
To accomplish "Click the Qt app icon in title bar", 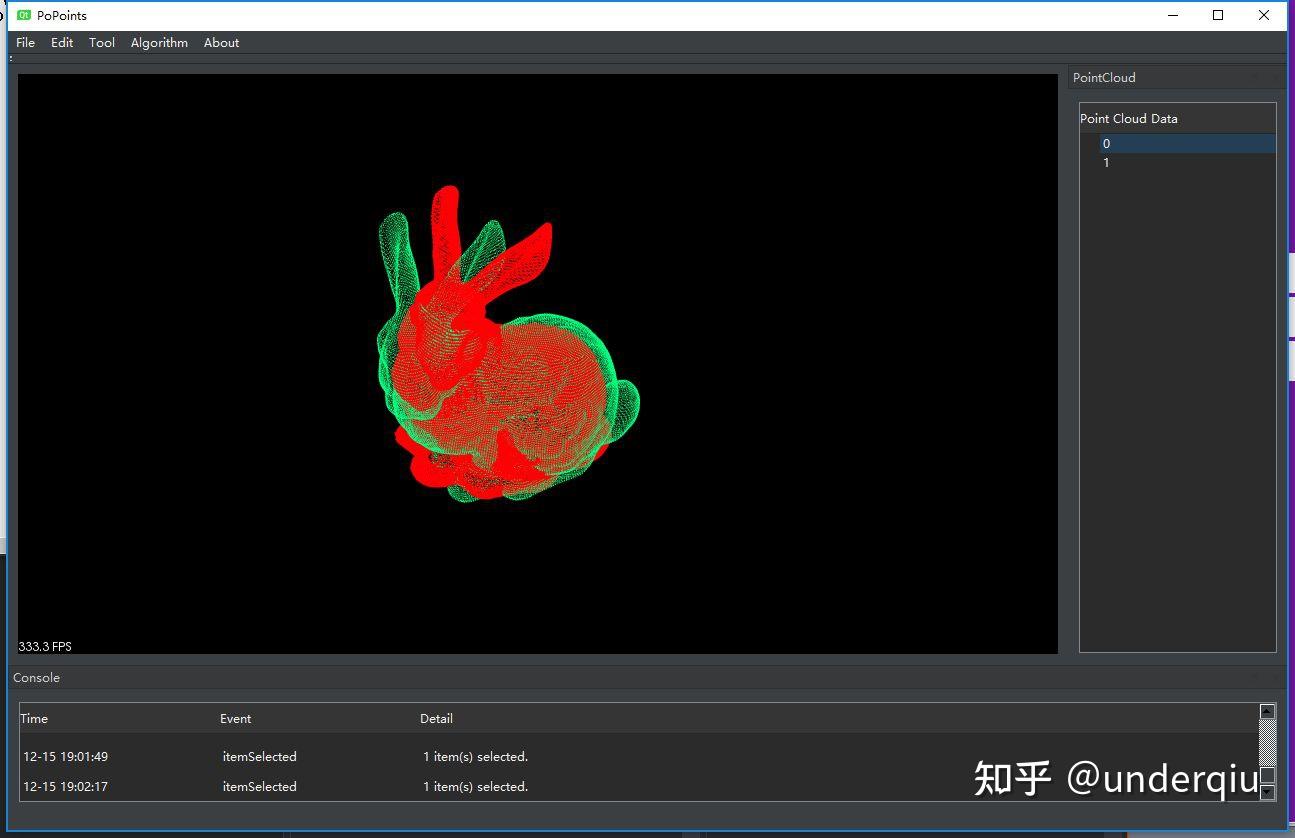I will point(24,15).
